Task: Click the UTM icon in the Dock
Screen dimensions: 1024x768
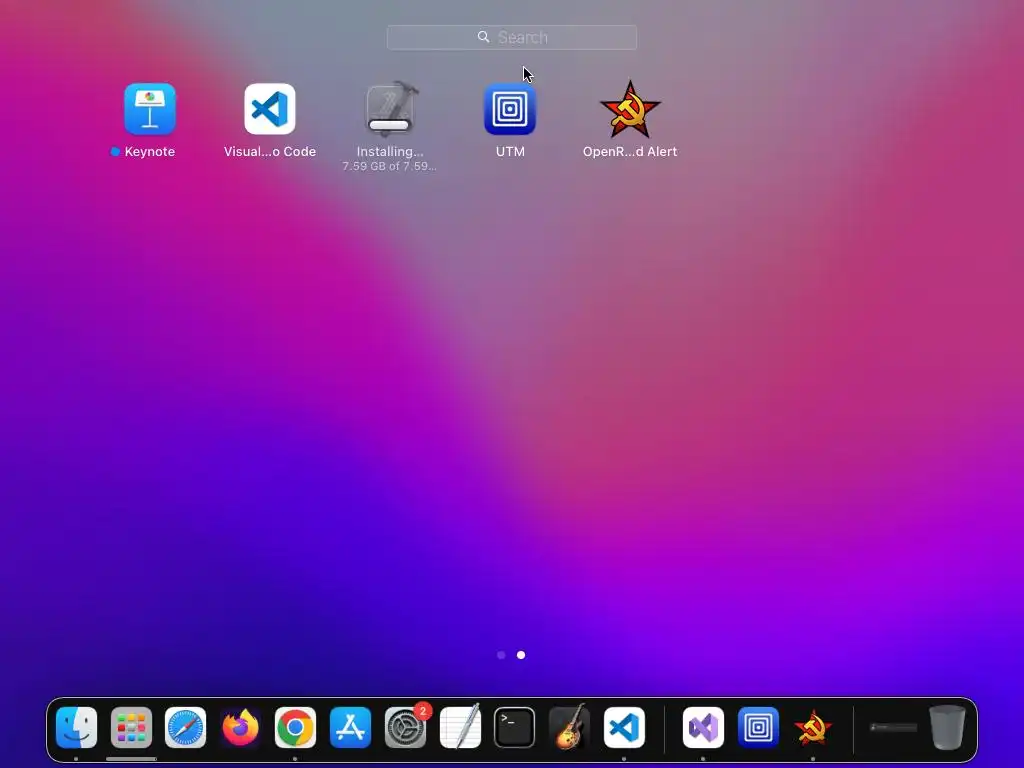Action: [x=758, y=727]
